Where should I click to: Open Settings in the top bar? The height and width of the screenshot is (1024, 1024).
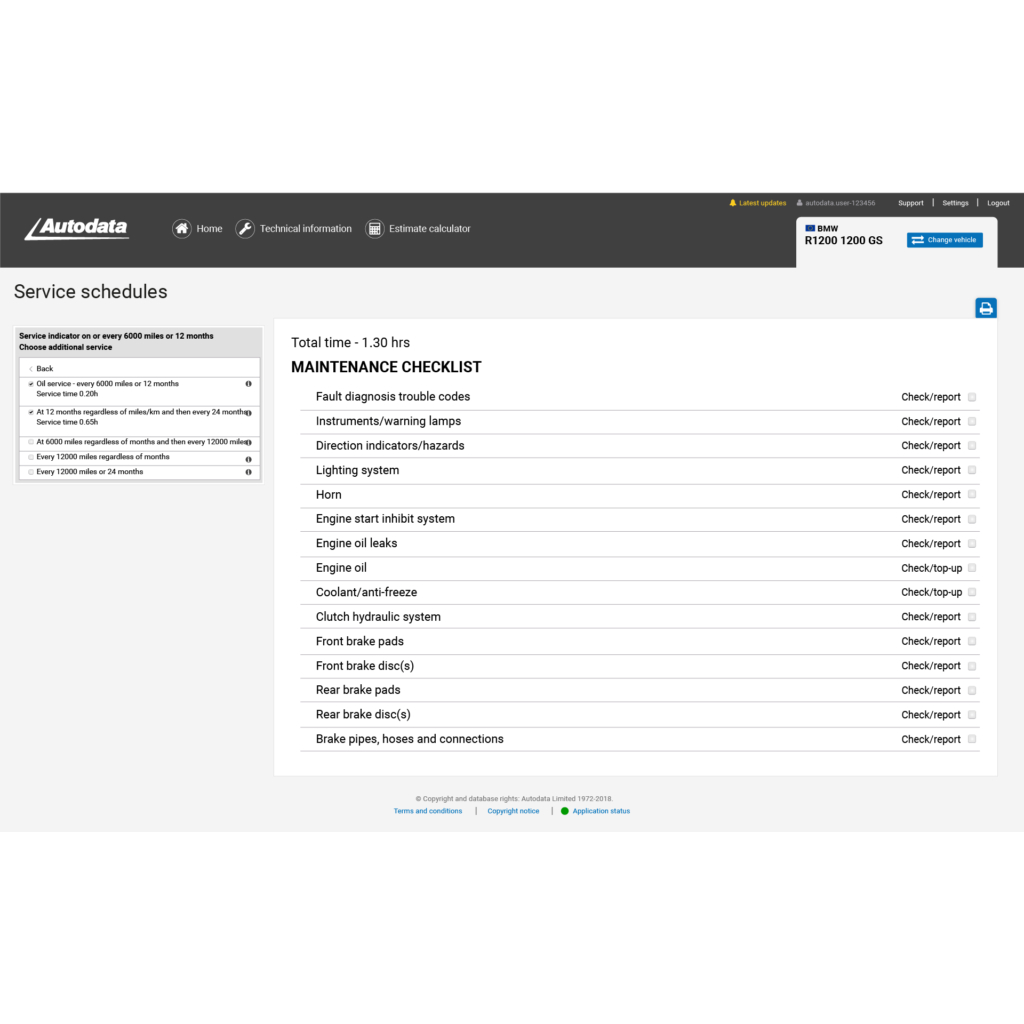[x=955, y=203]
